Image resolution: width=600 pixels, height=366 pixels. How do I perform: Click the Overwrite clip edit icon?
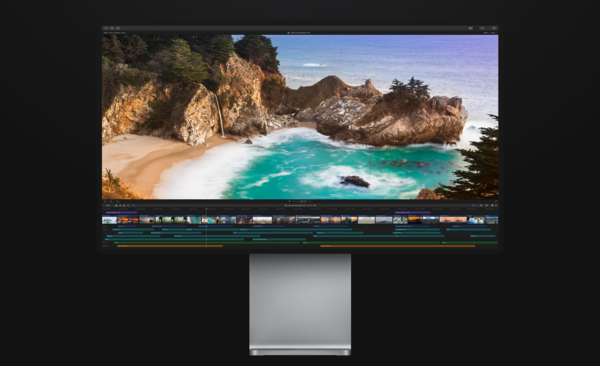128,206
